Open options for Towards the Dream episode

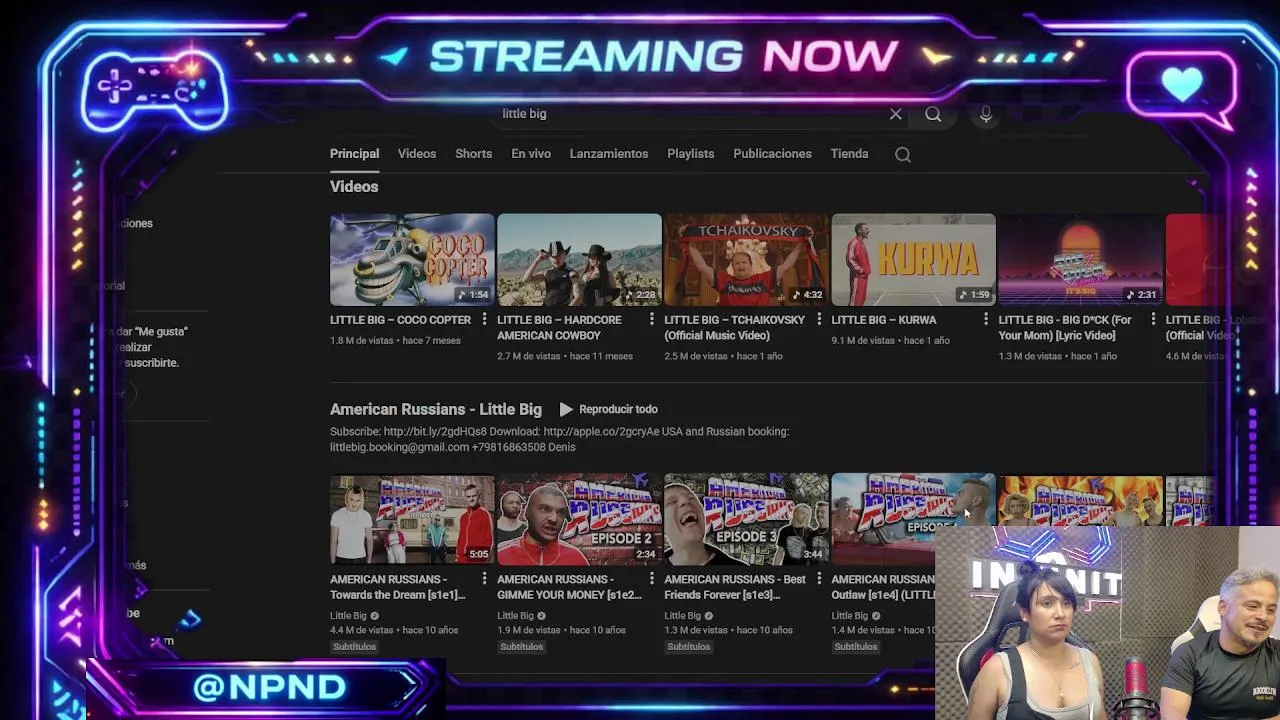point(485,579)
